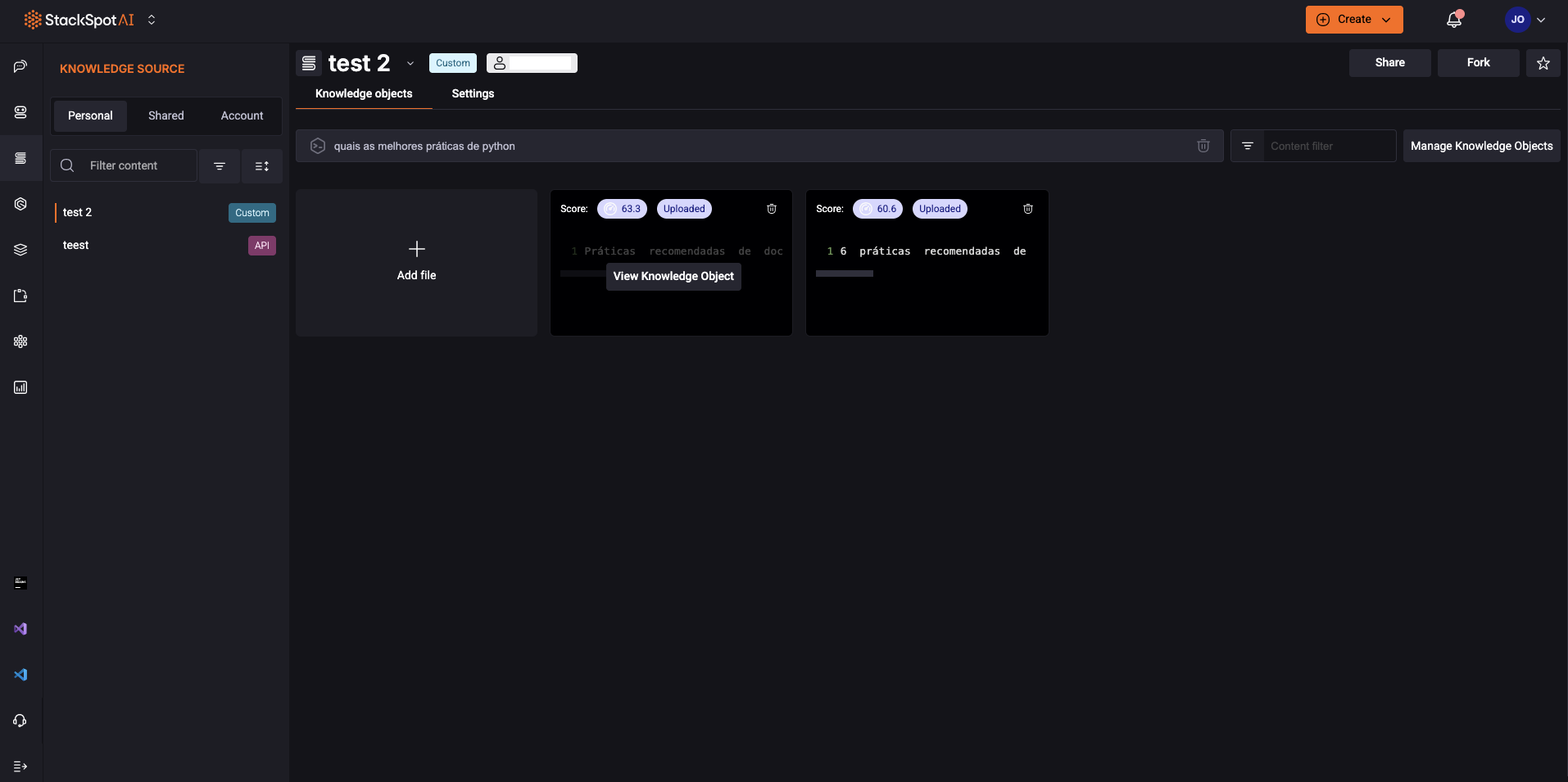Expand the test 2 title dropdown chevron

410,64
